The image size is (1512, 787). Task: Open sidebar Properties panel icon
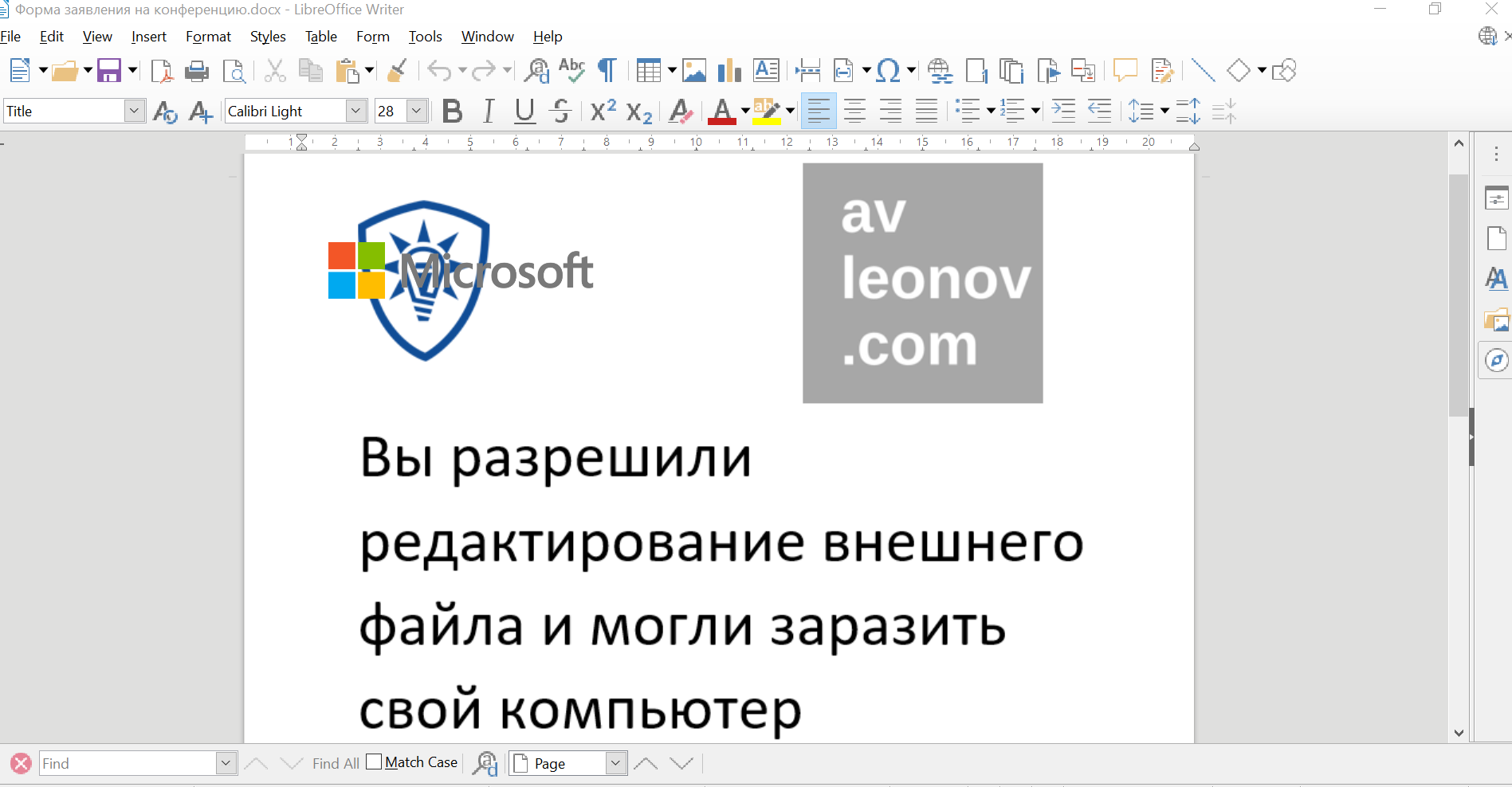(1496, 198)
